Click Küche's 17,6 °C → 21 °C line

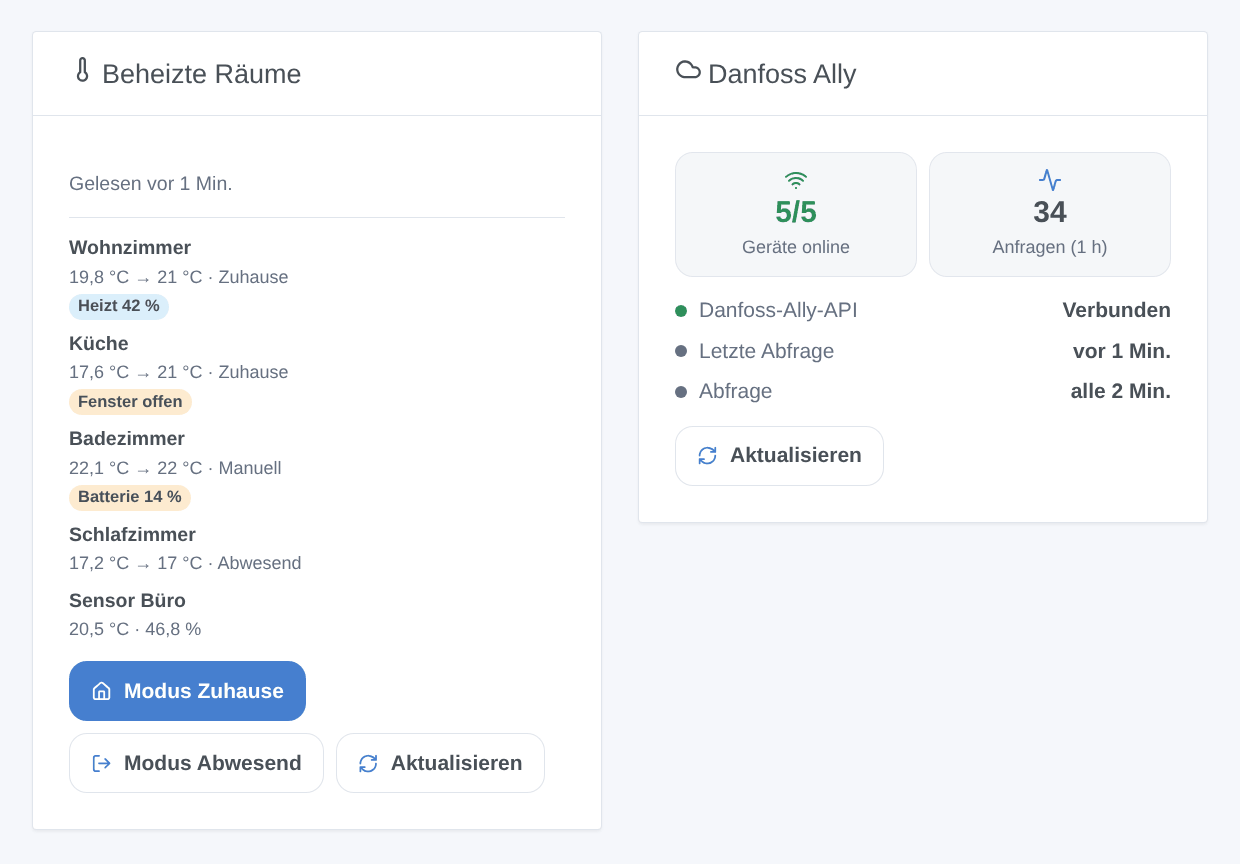[x=179, y=372]
